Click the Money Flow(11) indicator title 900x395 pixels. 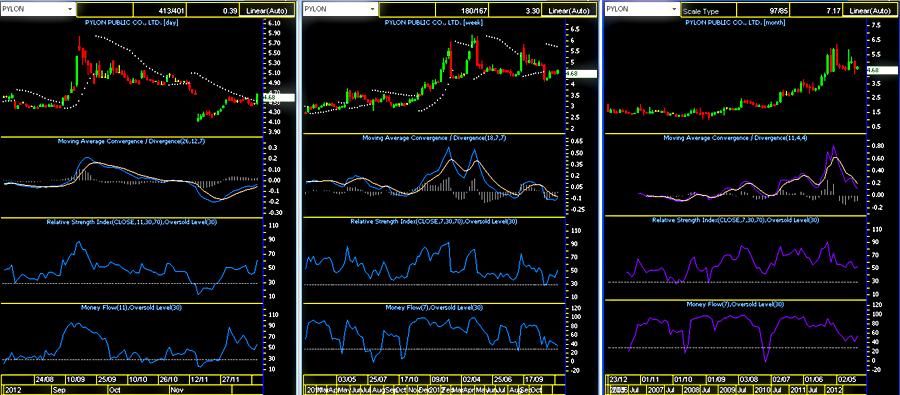(x=132, y=308)
